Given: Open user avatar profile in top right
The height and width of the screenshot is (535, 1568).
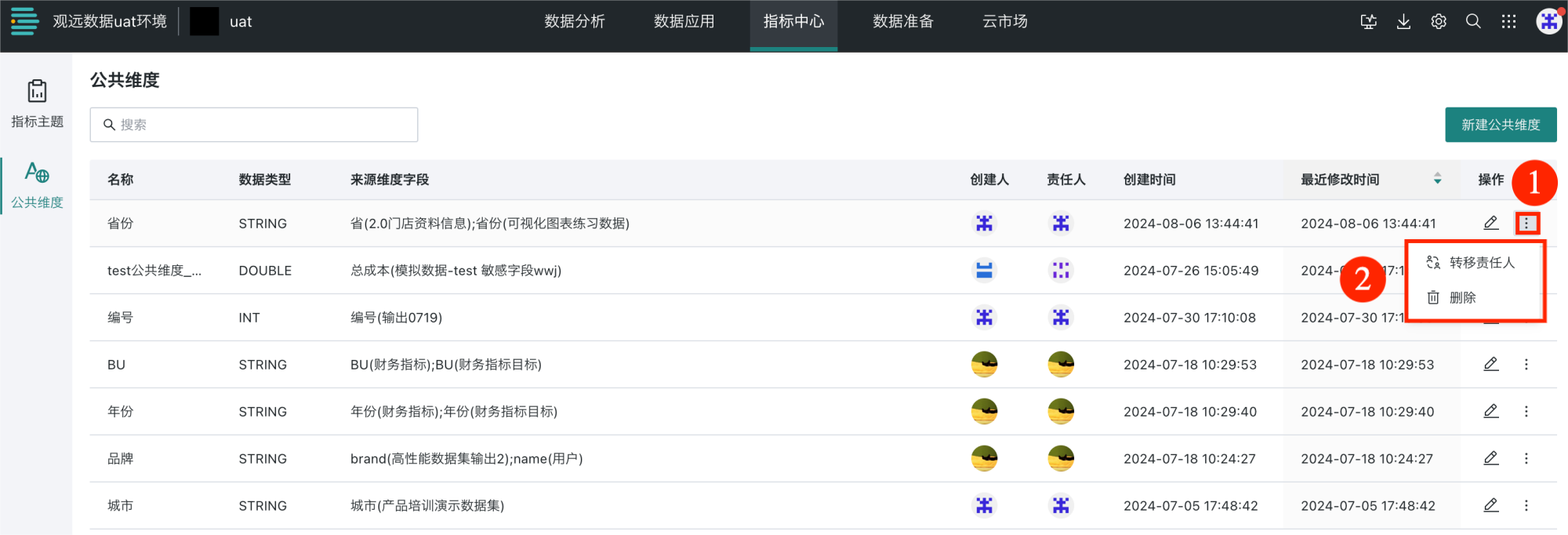Looking at the screenshot, I should [x=1548, y=22].
